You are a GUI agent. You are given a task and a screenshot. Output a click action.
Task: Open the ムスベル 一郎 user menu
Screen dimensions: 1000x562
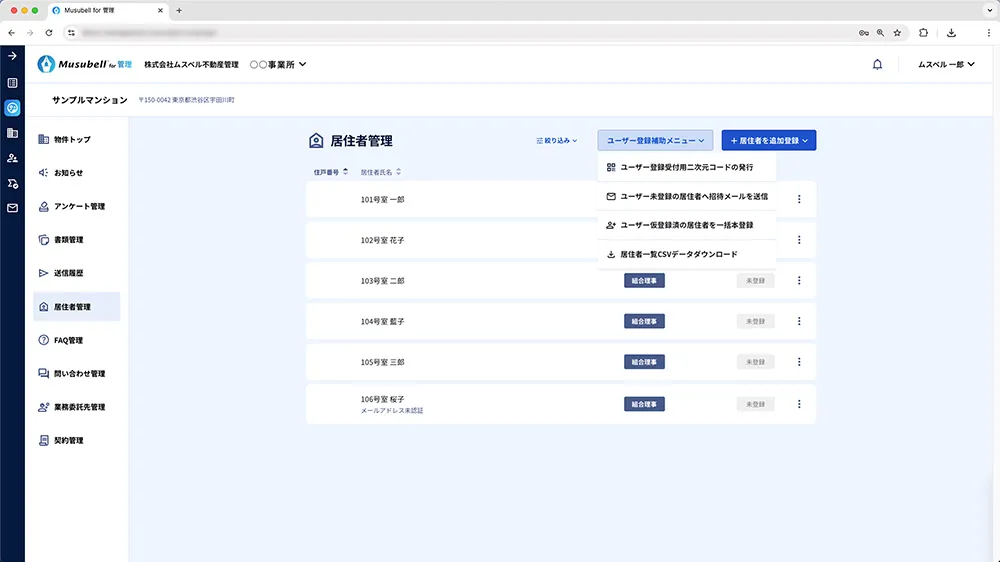(x=945, y=64)
